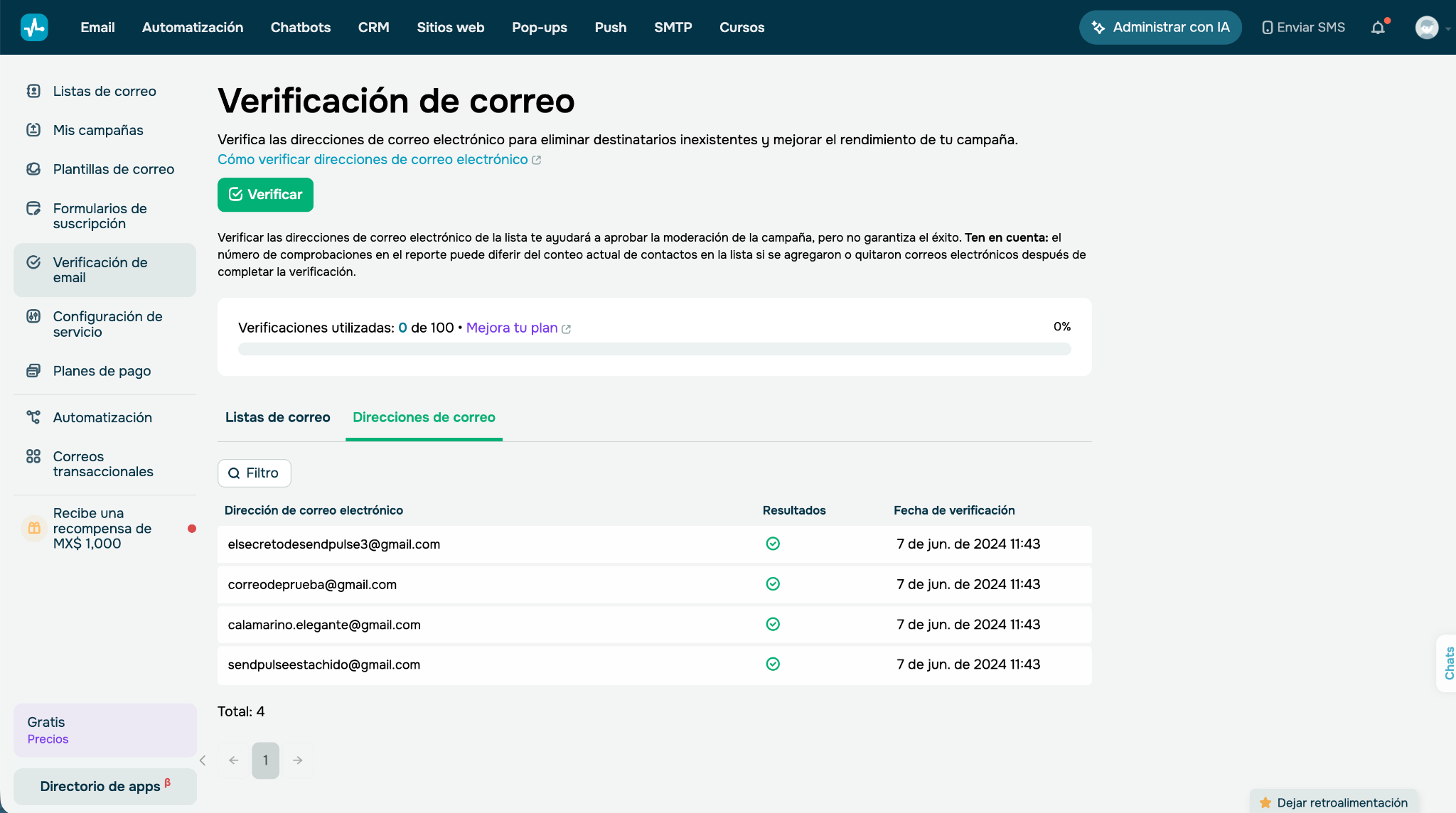Open the Sitios web top menu
The image size is (1456, 813).
tap(451, 28)
